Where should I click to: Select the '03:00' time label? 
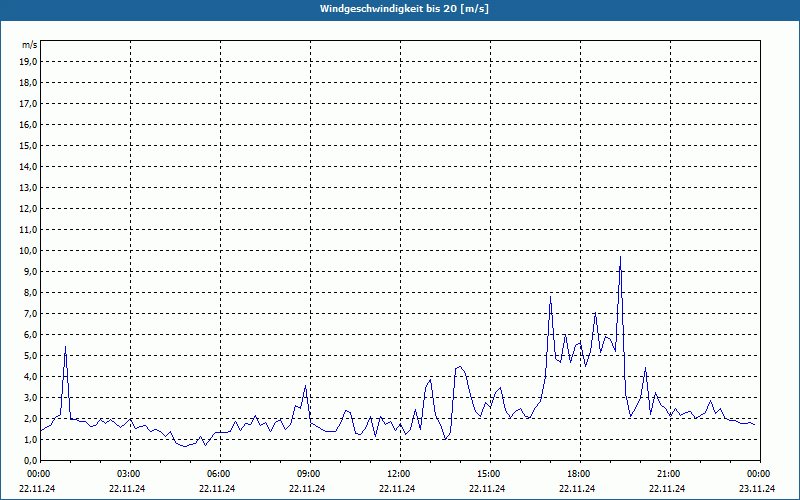(x=129, y=474)
